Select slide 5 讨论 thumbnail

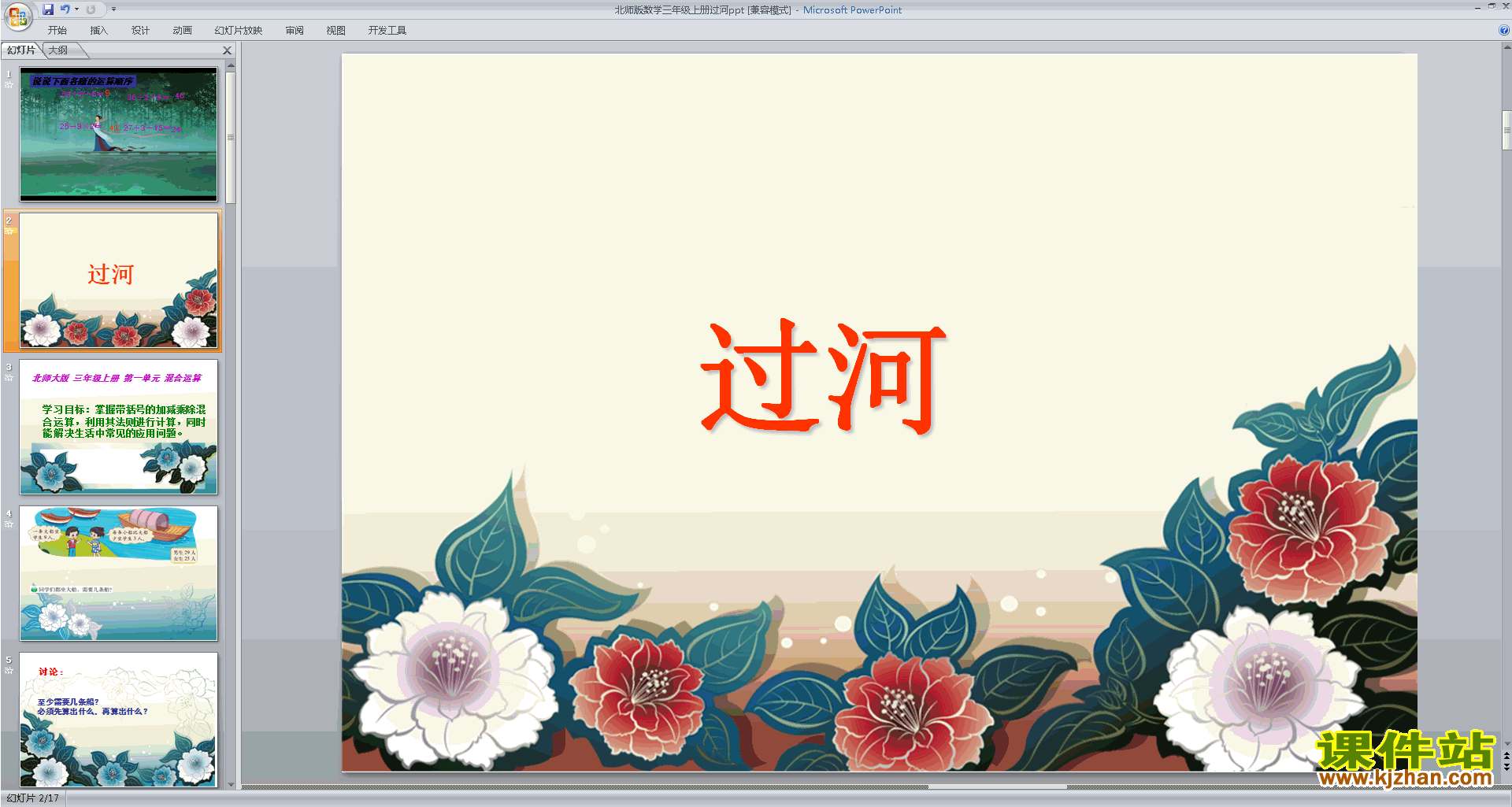click(x=118, y=720)
